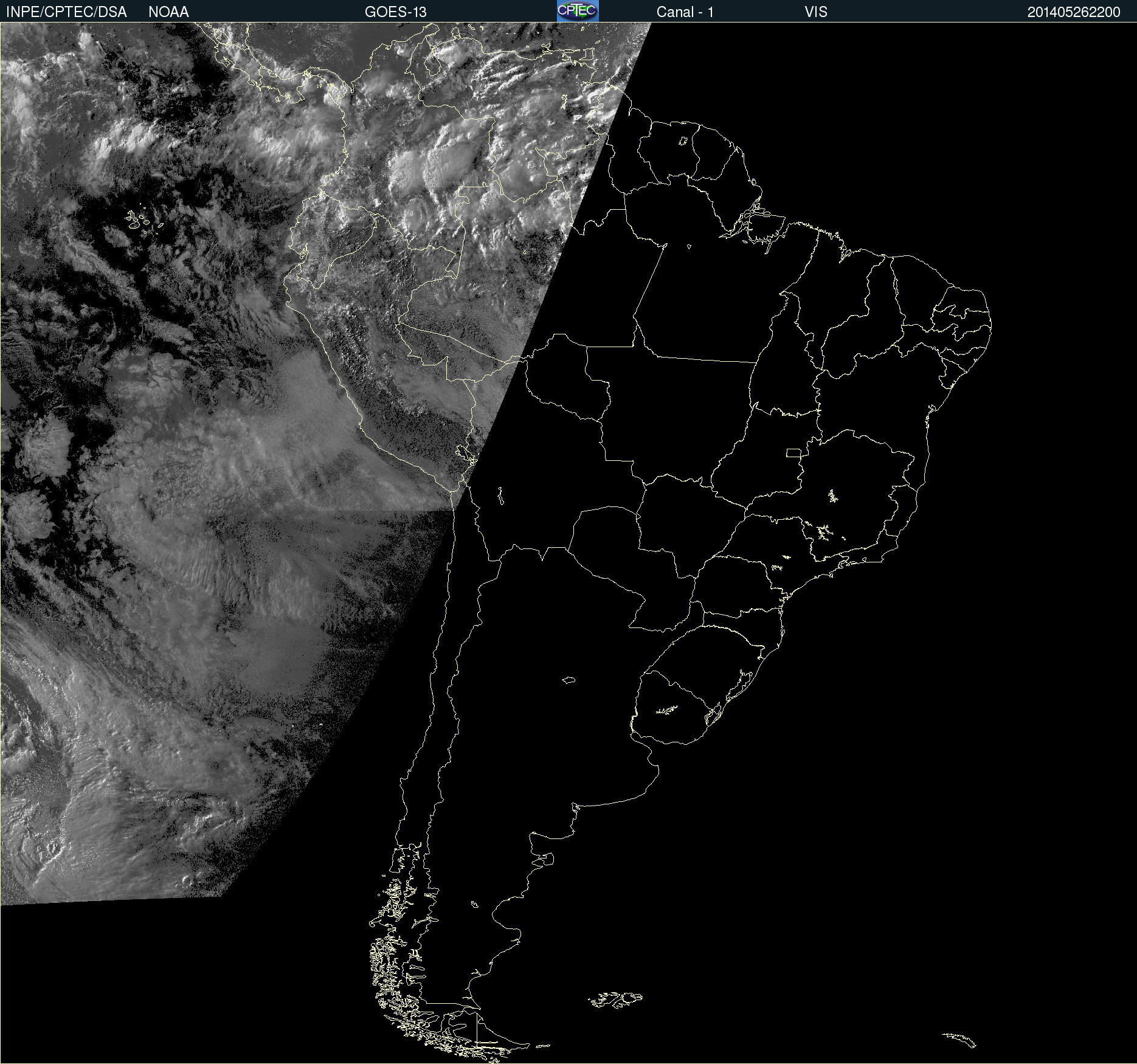This screenshot has height=1064, width=1137.
Task: Click the CPTEC logo in the header
Action: 578,11
